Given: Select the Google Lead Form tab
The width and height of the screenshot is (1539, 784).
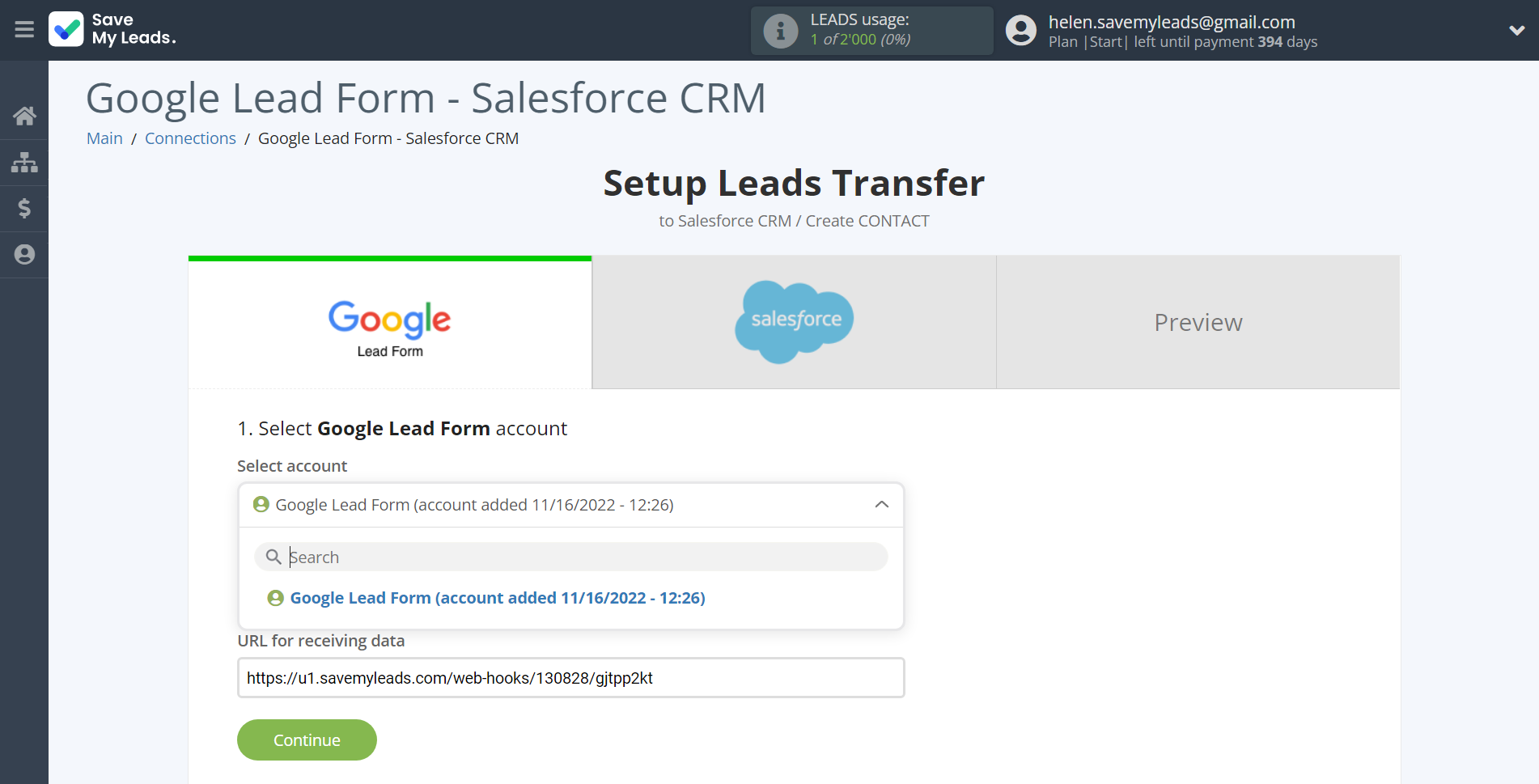Looking at the screenshot, I should pos(390,323).
